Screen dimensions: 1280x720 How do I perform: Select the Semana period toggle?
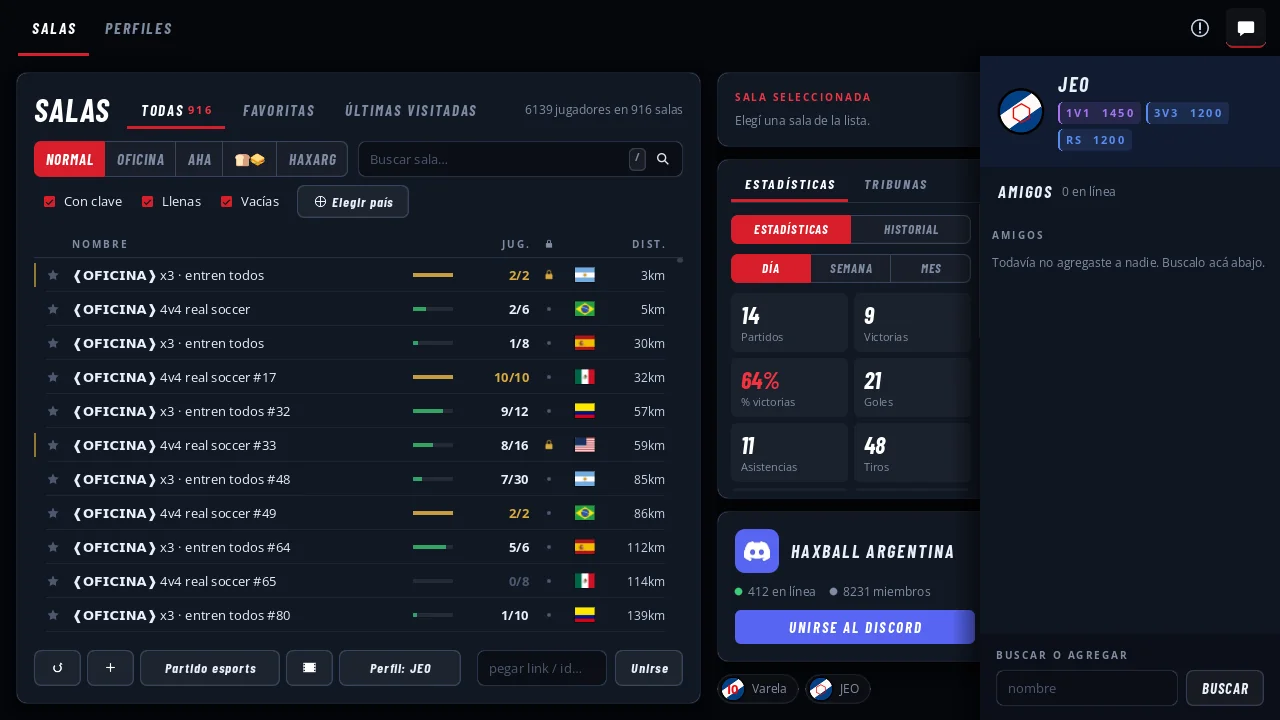pos(851,269)
